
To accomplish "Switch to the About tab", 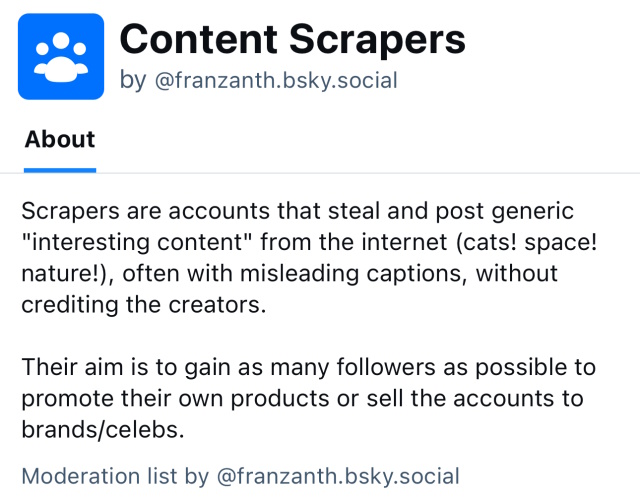I will 60,139.
